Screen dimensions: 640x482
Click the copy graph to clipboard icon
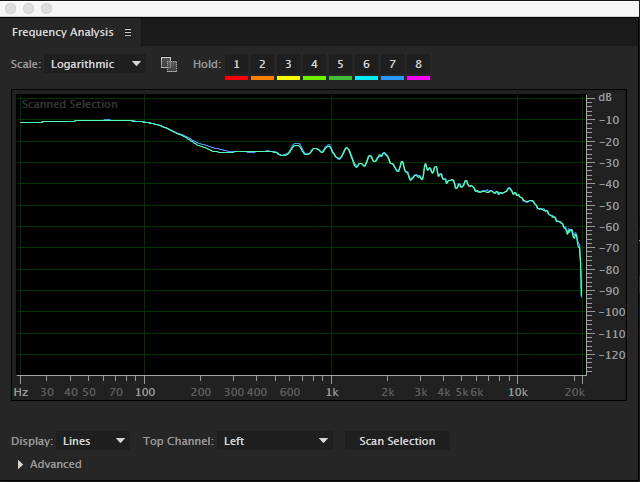[169, 64]
